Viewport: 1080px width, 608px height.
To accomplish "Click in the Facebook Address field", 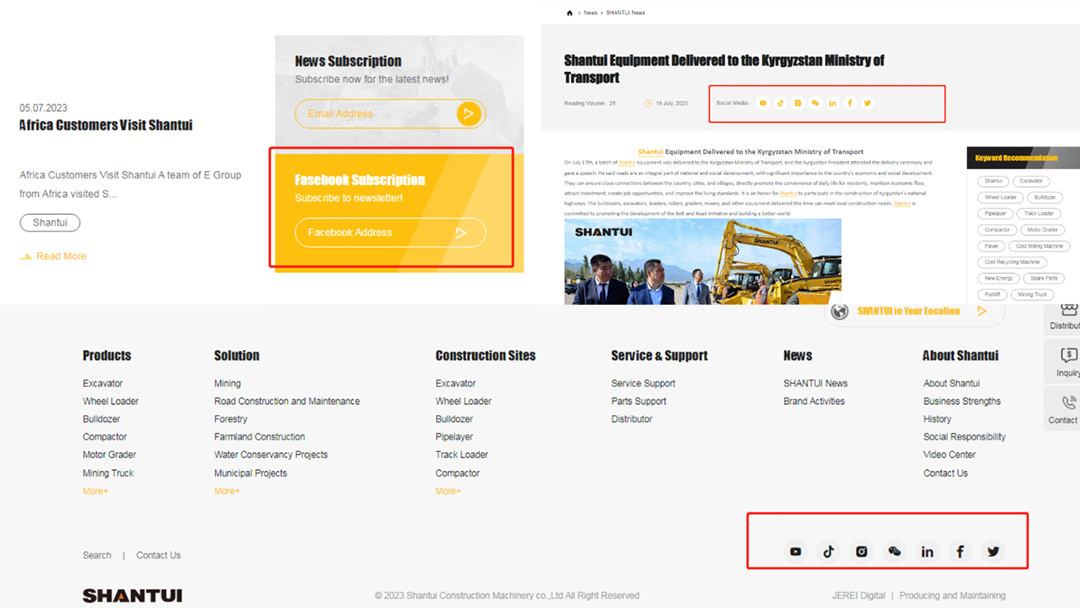I will [391, 233].
